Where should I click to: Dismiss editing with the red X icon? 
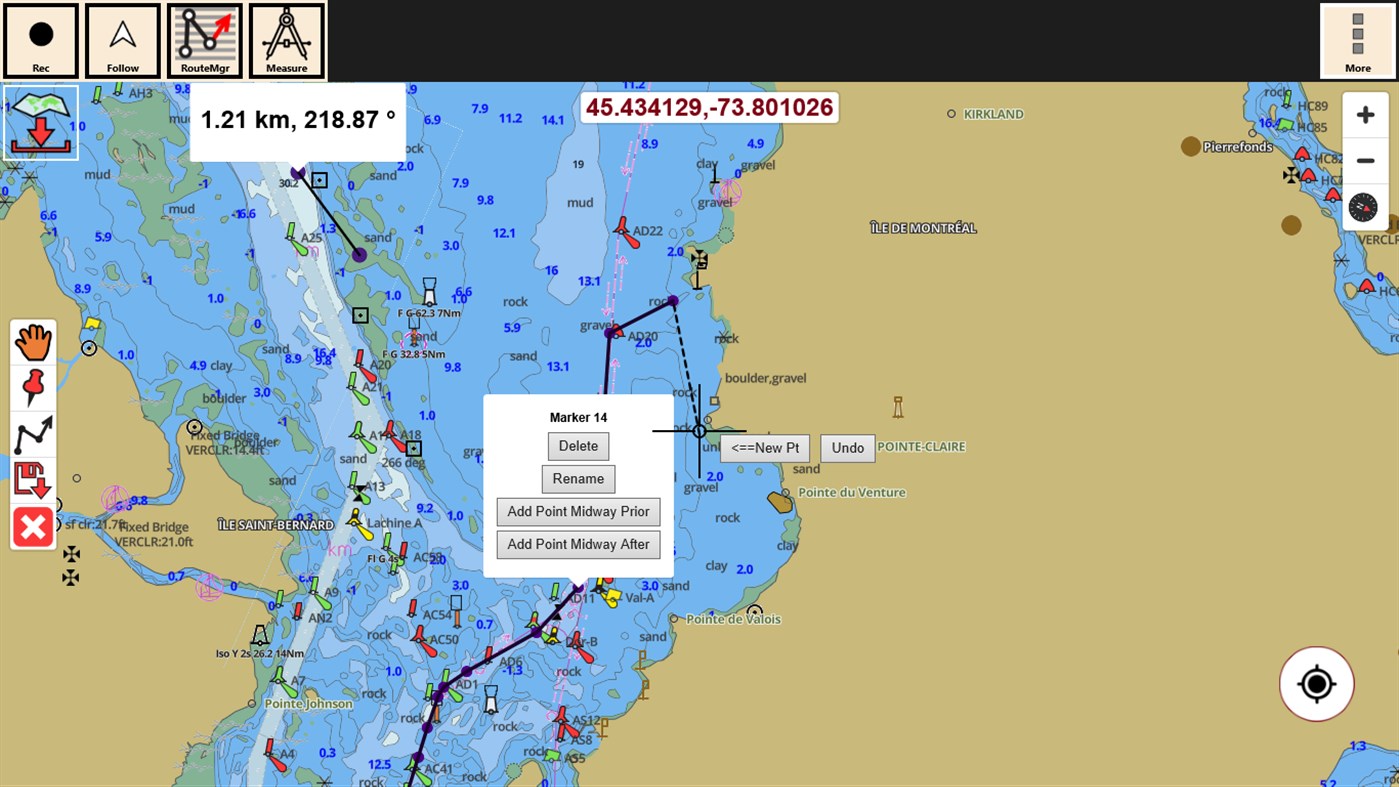click(x=32, y=527)
